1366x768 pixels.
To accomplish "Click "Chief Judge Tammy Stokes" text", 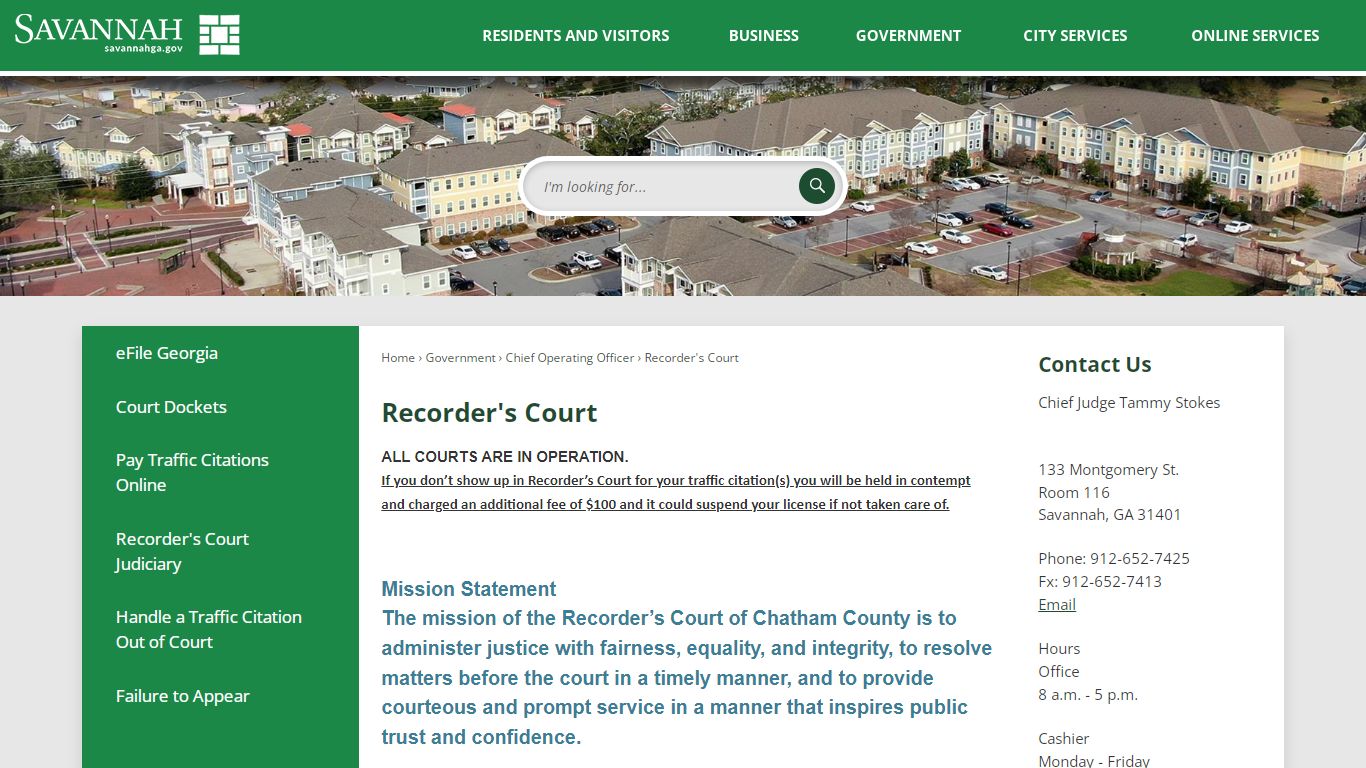I will click(x=1129, y=402).
